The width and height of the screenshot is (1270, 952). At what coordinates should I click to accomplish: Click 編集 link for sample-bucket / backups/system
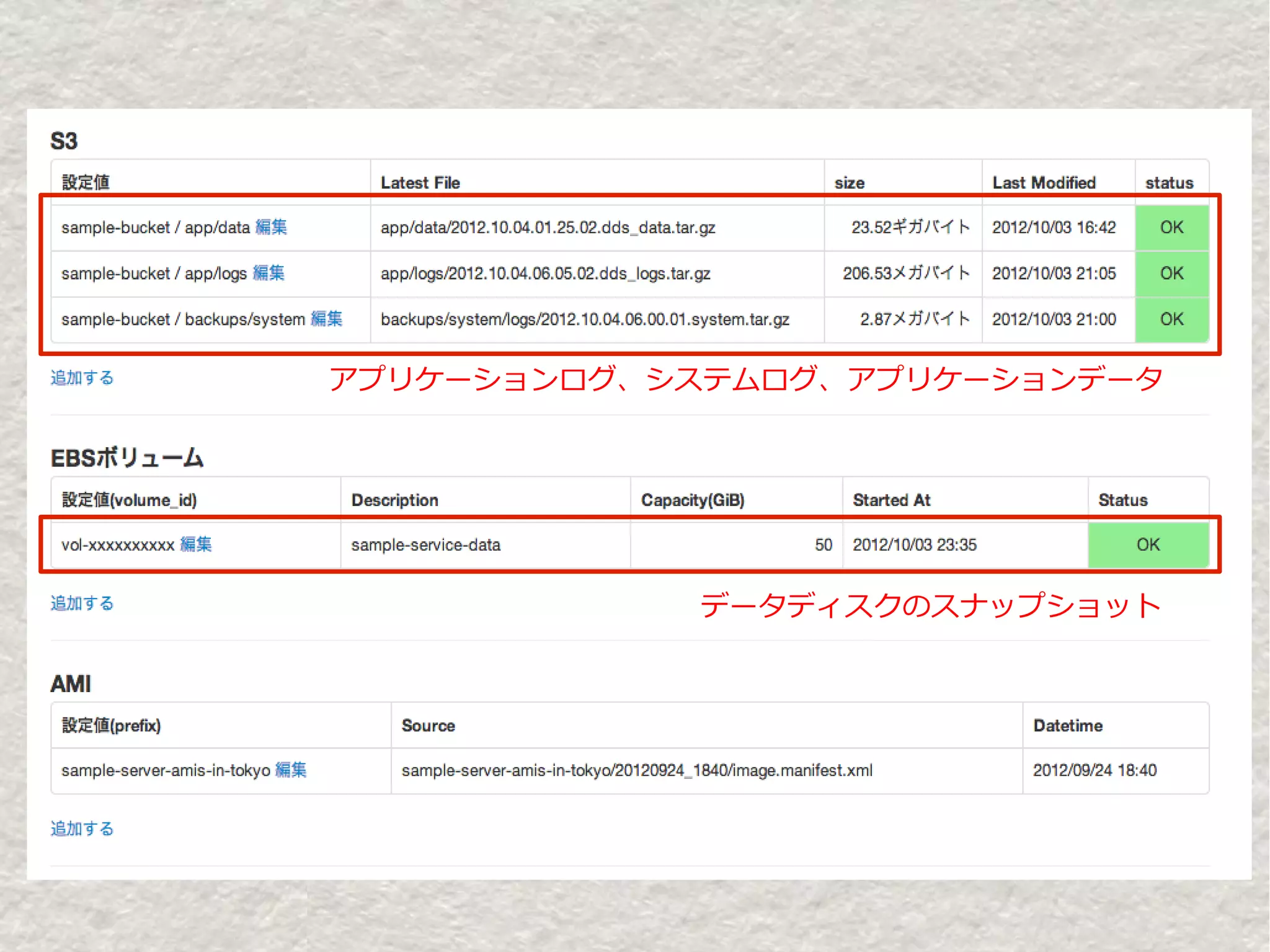point(326,319)
